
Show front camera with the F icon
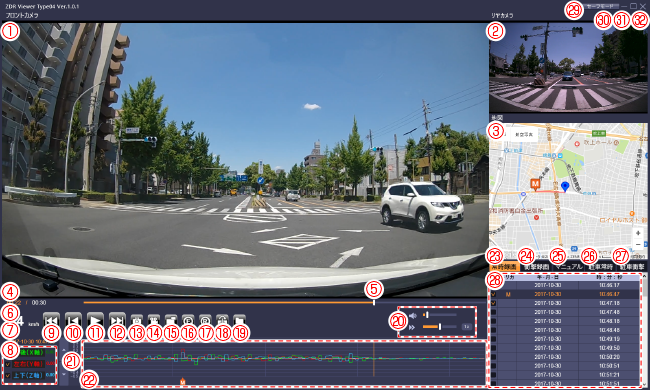click(x=188, y=320)
